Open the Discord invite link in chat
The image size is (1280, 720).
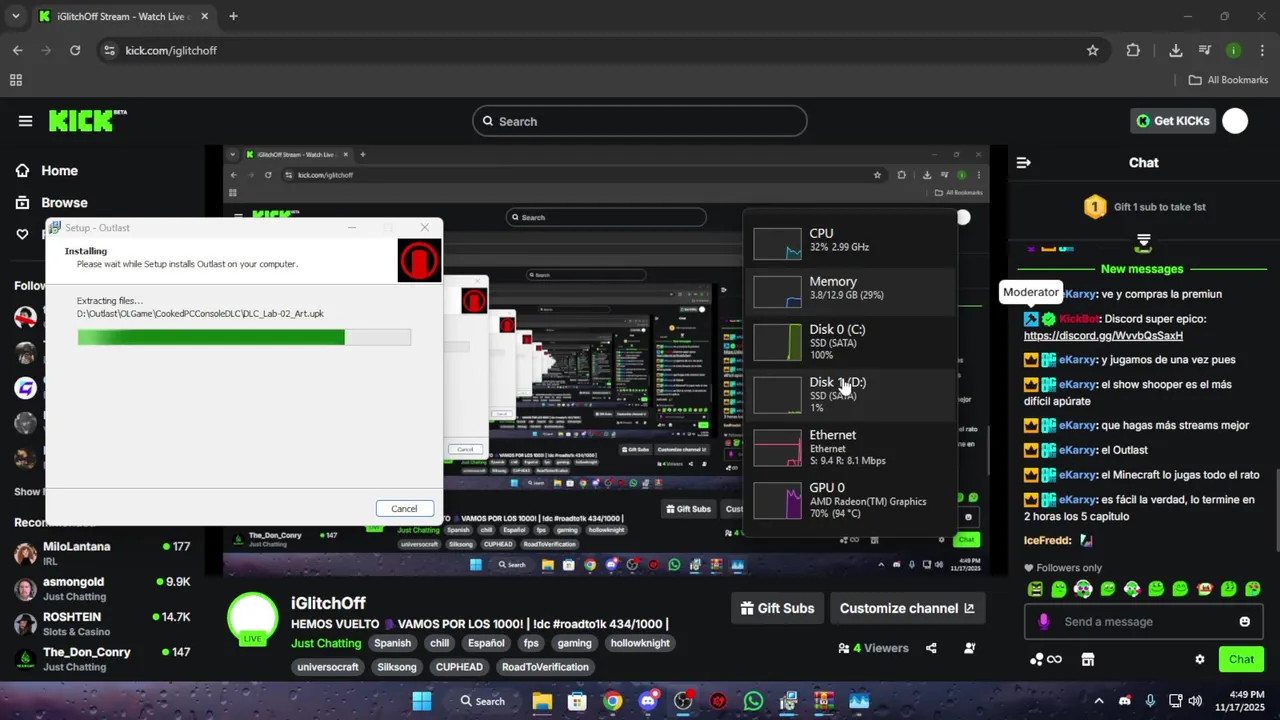coord(1103,336)
